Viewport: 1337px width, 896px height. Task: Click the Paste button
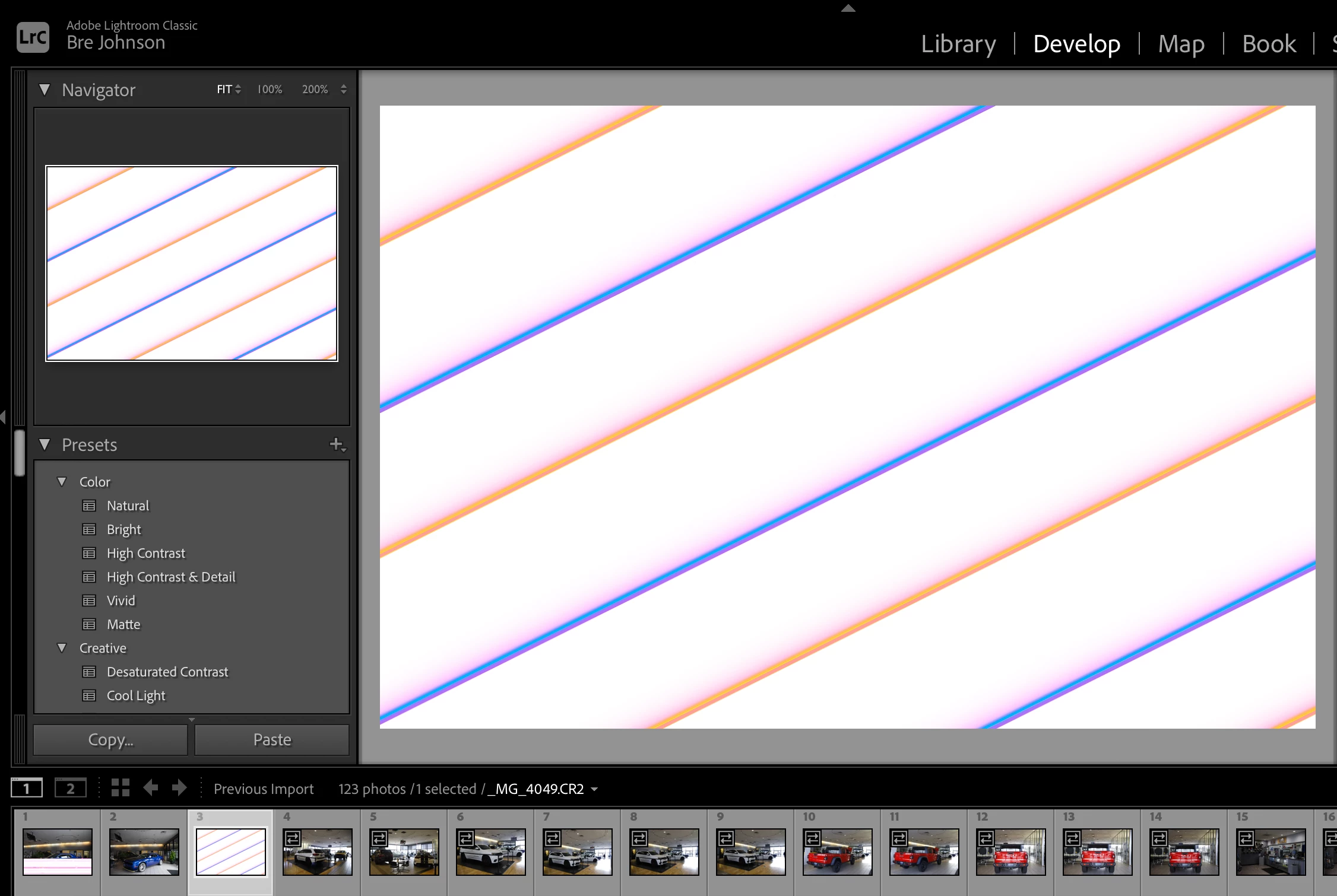click(272, 739)
